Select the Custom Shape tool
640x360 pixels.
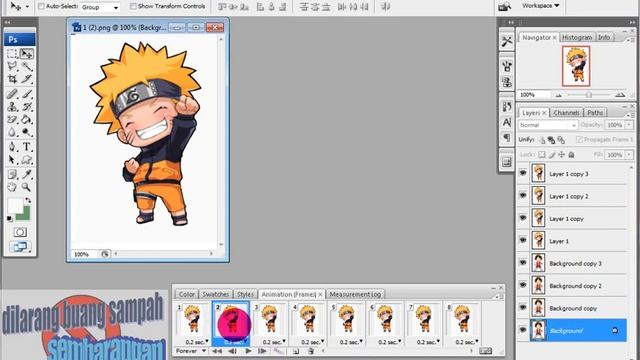[27, 160]
